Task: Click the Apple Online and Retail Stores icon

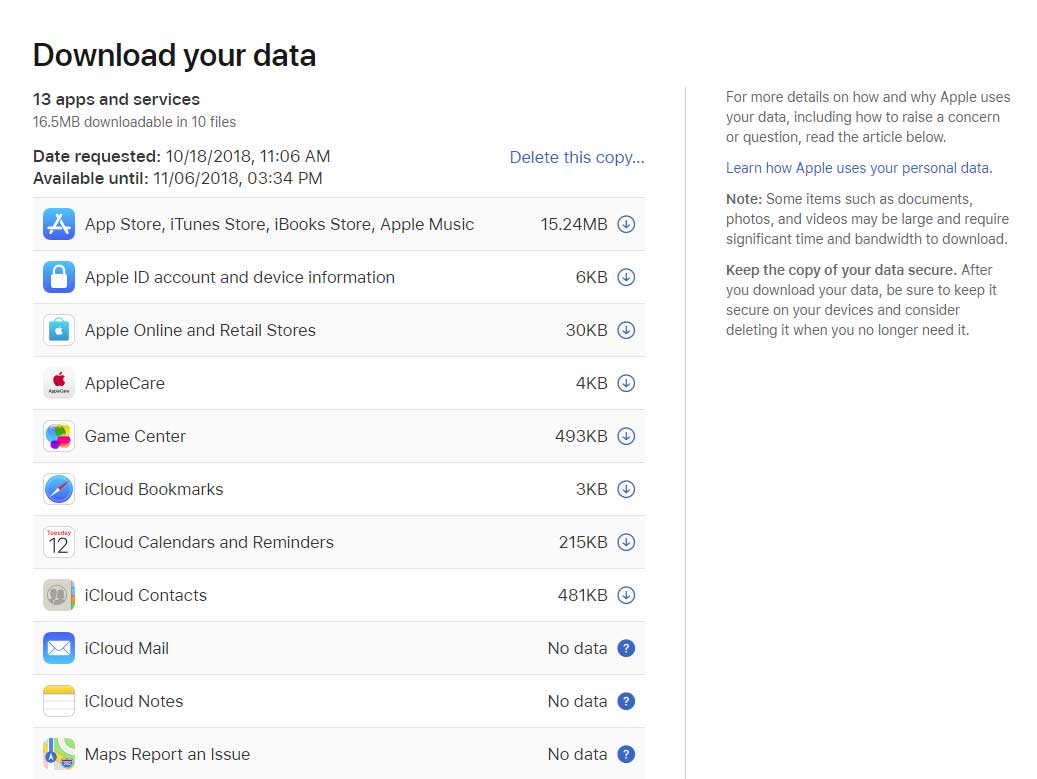Action: 59,330
